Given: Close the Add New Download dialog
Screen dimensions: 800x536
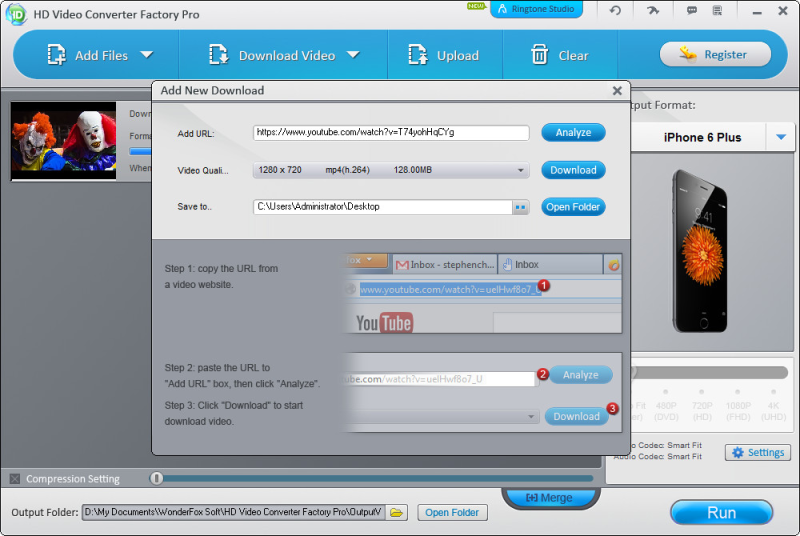Looking at the screenshot, I should tap(617, 91).
